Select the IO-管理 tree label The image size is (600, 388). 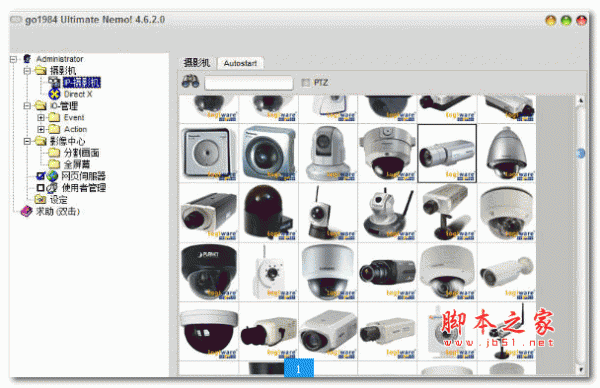(x=64, y=106)
